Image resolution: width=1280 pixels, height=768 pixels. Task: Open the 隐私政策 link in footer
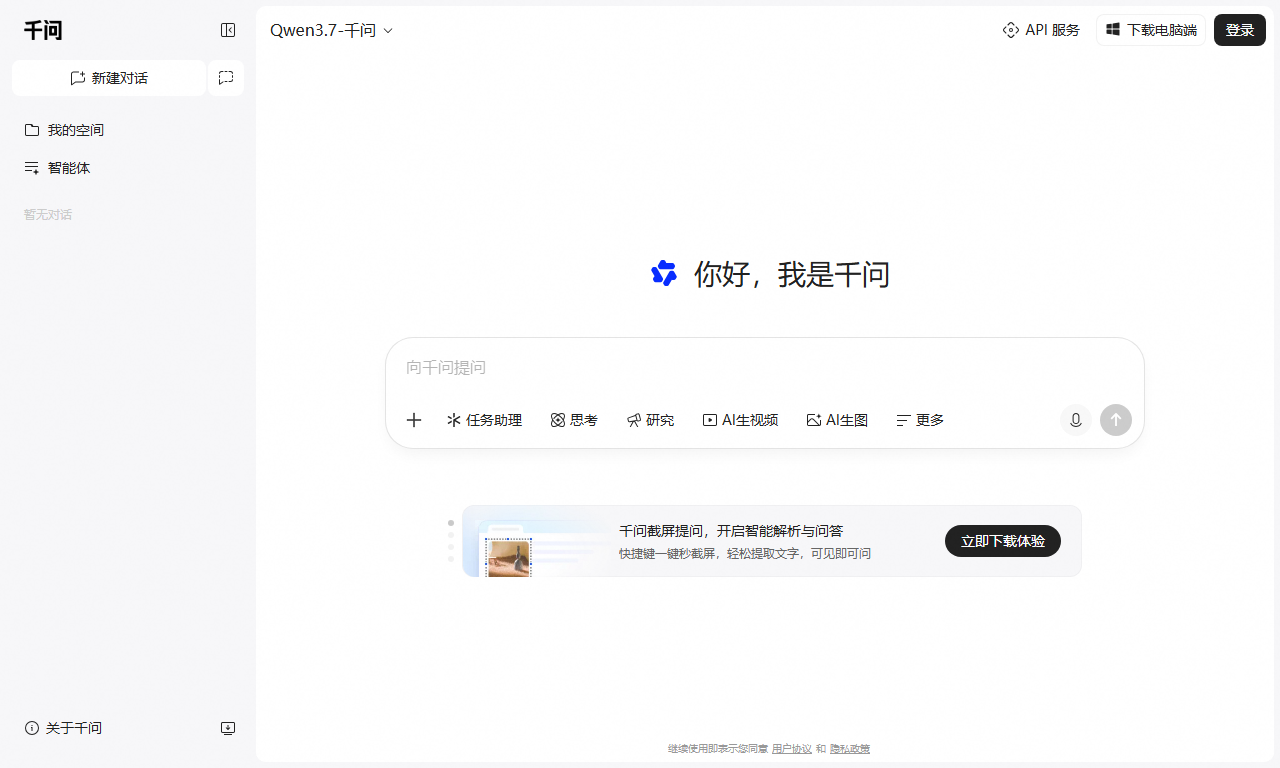coord(850,749)
